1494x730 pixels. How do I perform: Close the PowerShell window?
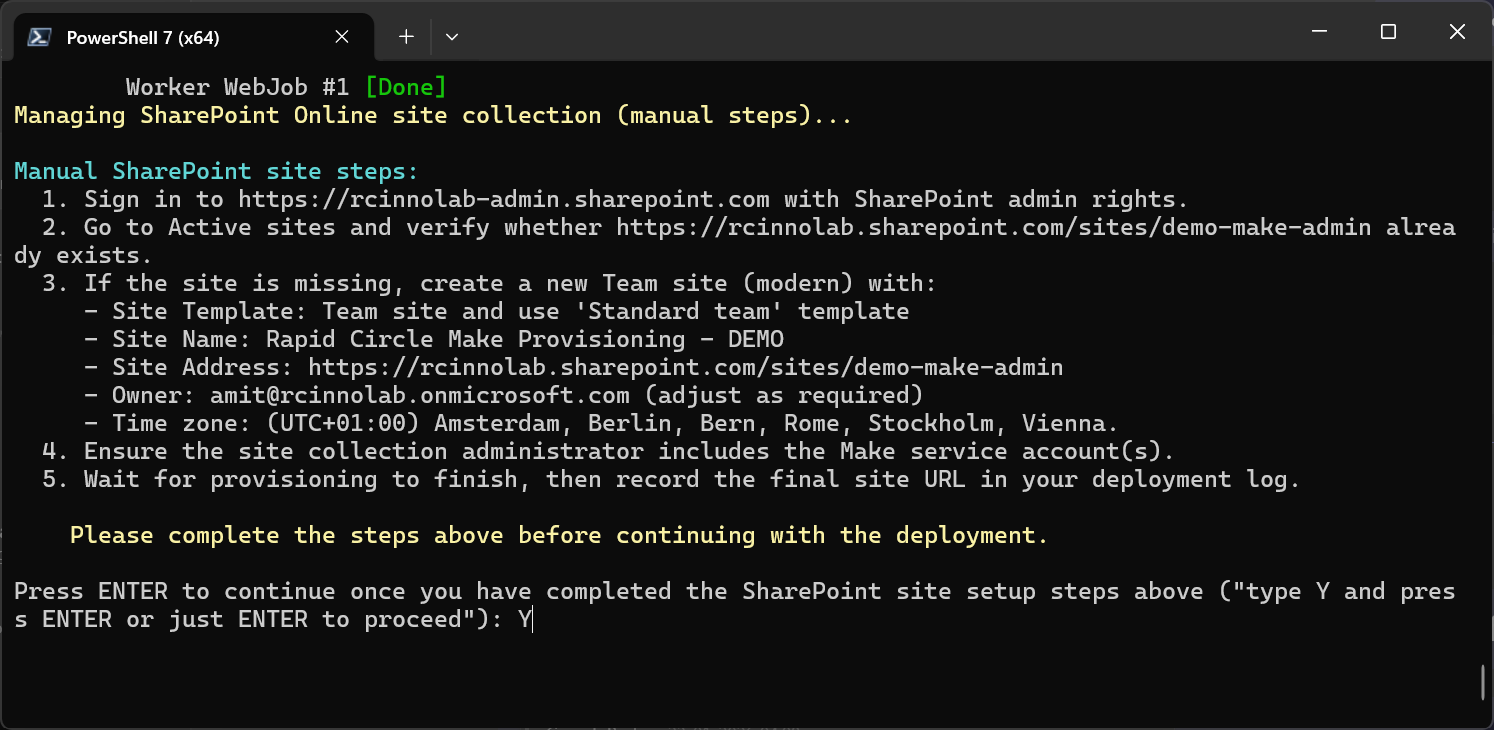pyautogui.click(x=1457, y=31)
